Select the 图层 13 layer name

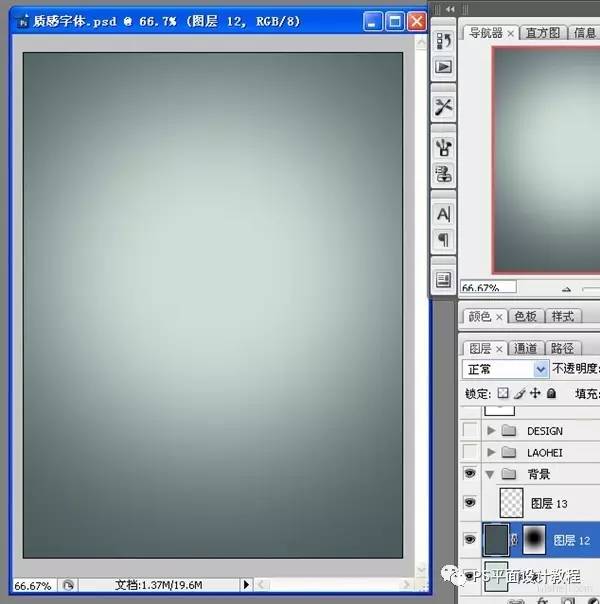pos(549,503)
